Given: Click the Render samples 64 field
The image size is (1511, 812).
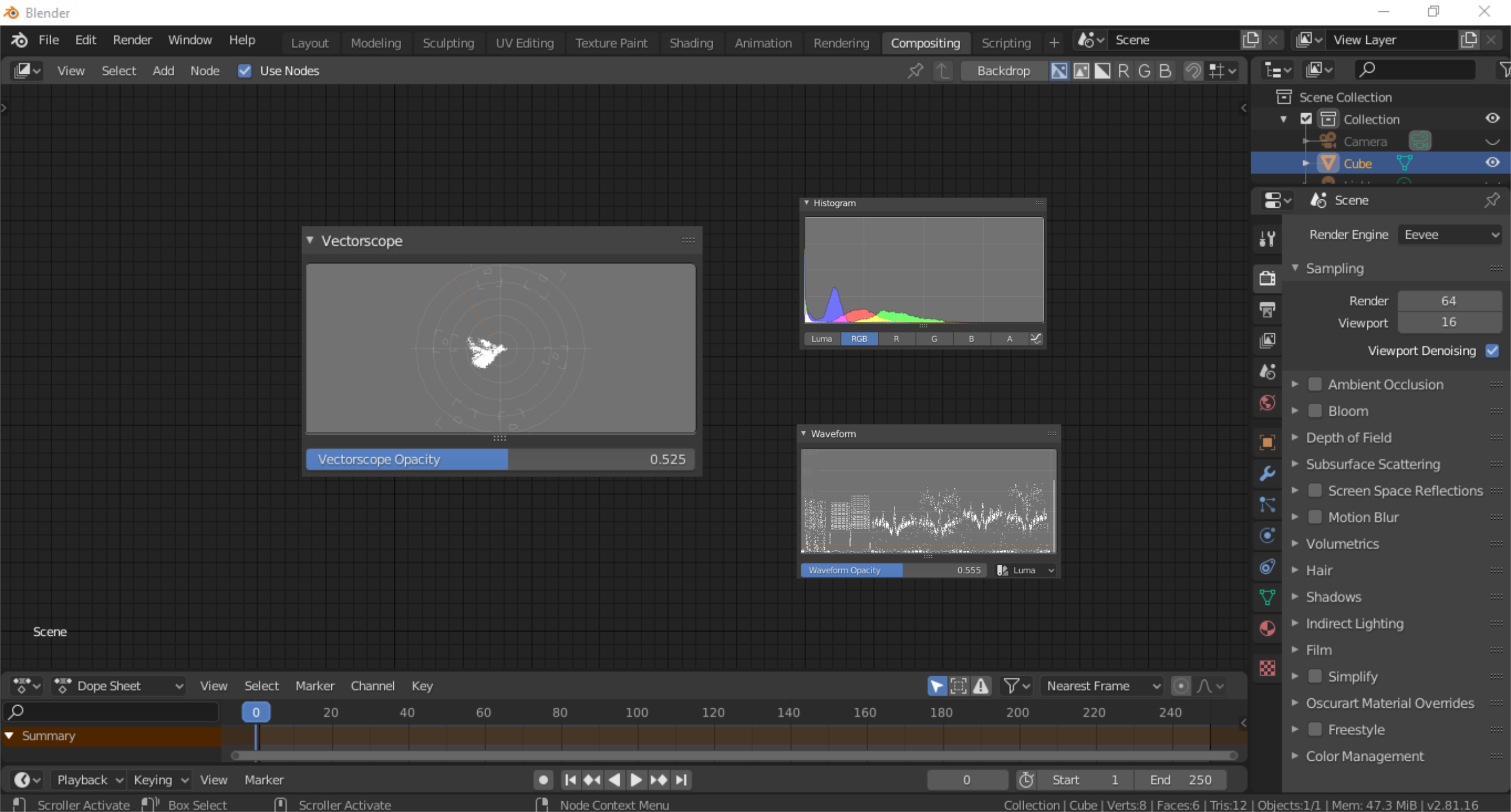Looking at the screenshot, I should tap(1450, 301).
